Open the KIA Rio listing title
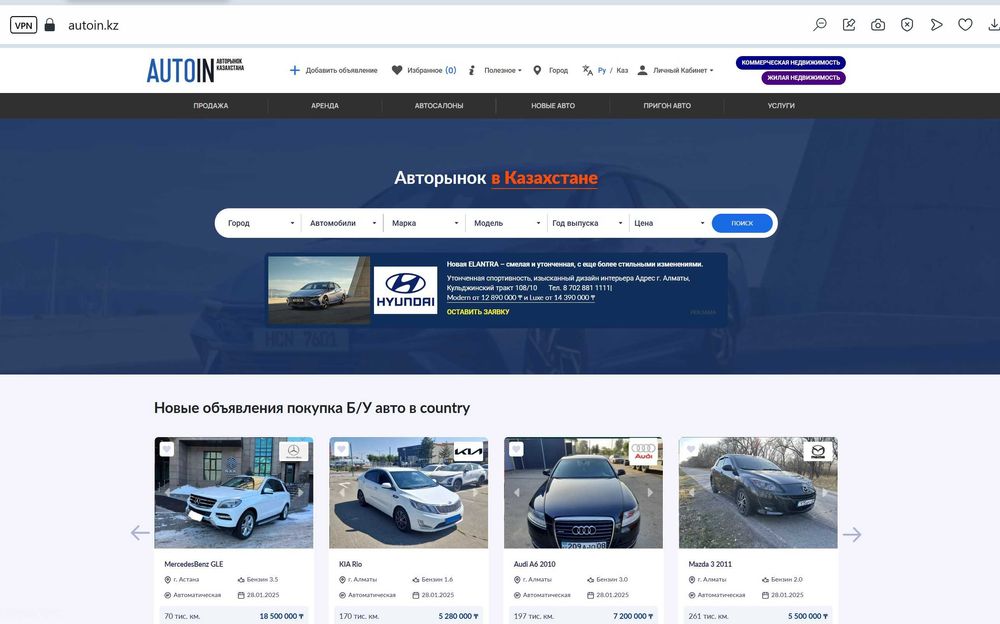1000x624 pixels. pyautogui.click(x=351, y=564)
